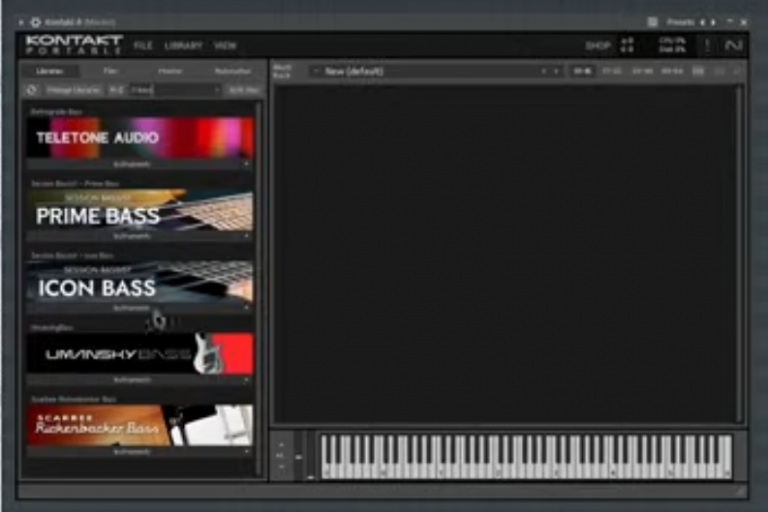
Task: Show rack page 33-48
Action: click(x=642, y=72)
